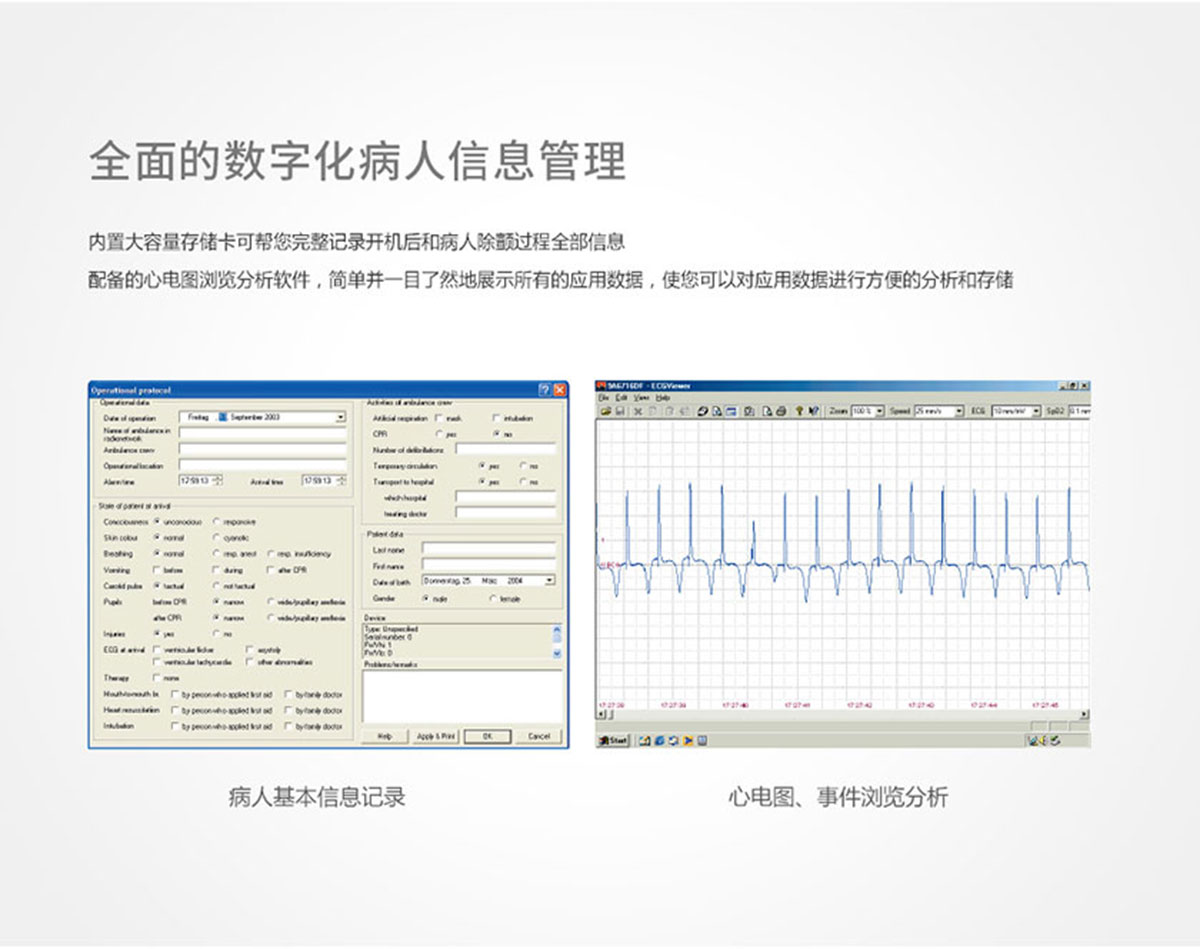Click the save disk icon in ECGViewer
Screen dimensions: 1200x949
click(619, 411)
